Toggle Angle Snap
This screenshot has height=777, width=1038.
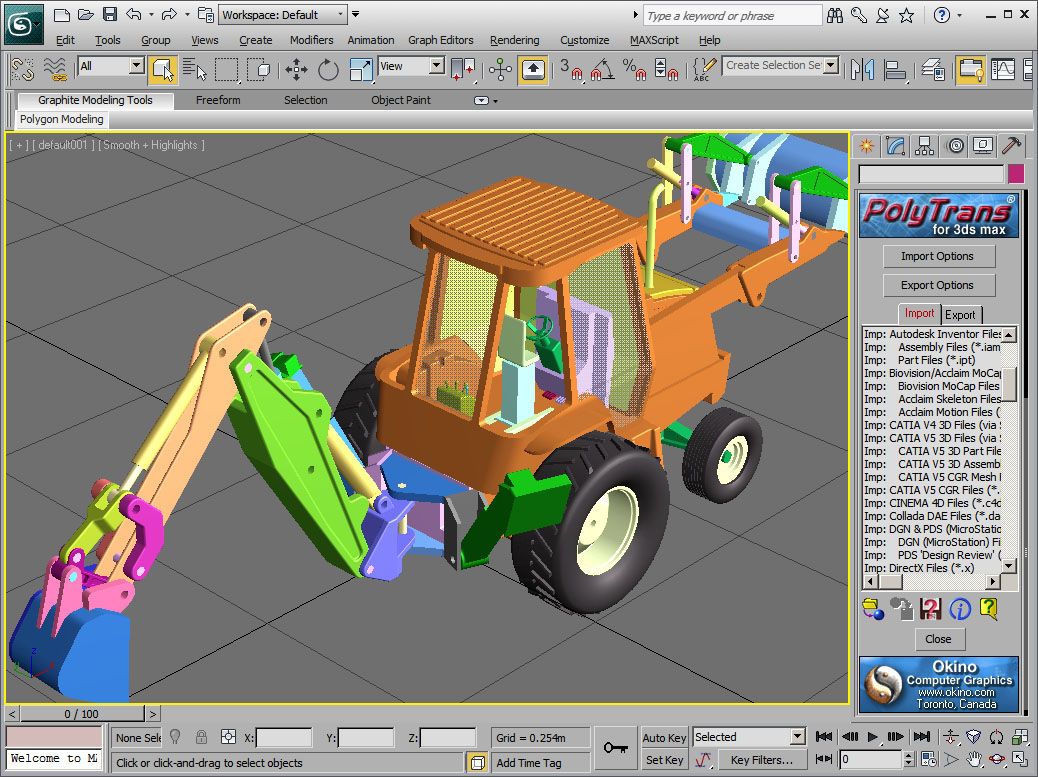(x=602, y=69)
